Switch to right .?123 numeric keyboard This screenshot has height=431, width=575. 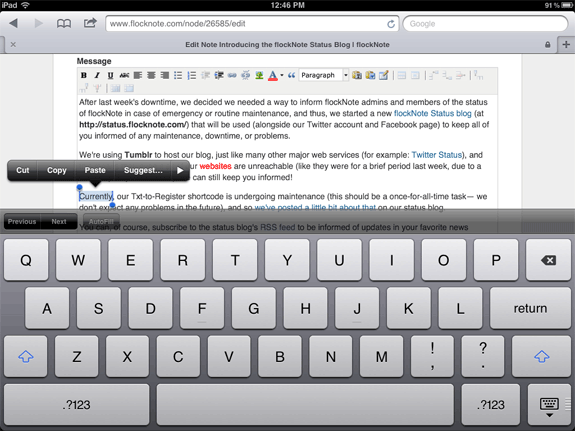pyautogui.click(x=491, y=405)
